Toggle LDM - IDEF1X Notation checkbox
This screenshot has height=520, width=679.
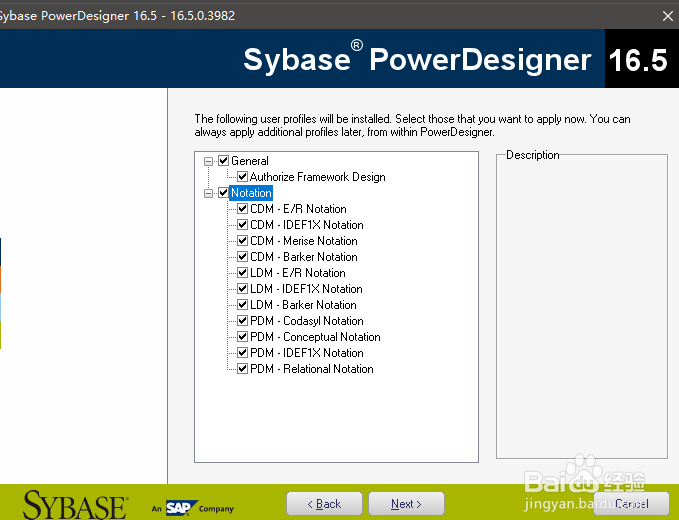[x=242, y=289]
